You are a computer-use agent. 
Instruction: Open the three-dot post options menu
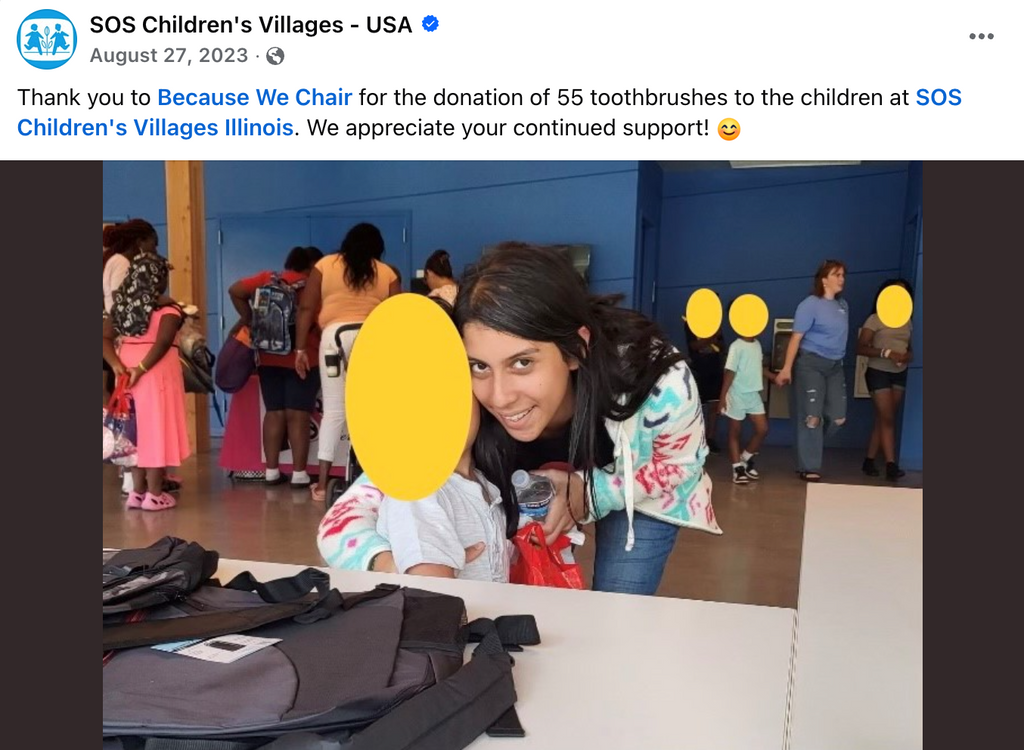coord(981,36)
